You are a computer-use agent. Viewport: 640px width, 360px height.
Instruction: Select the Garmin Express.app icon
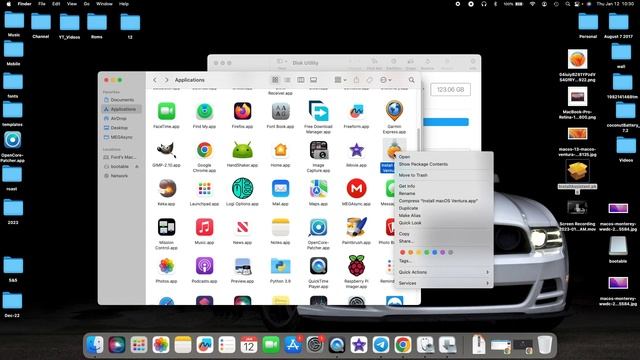pyautogui.click(x=394, y=111)
